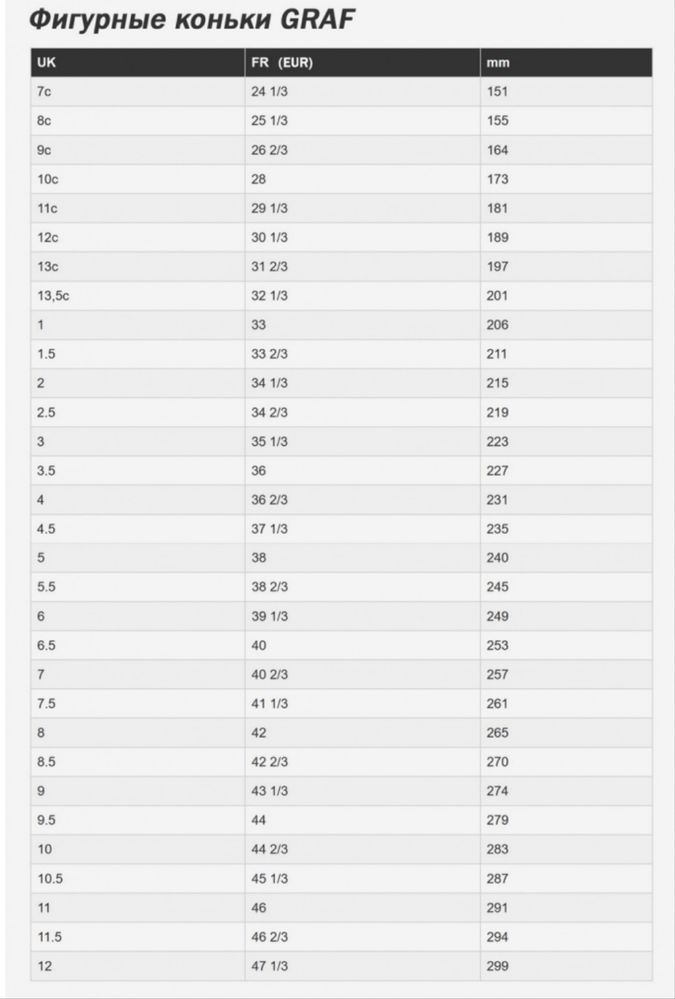Image resolution: width=675 pixels, height=999 pixels.
Task: Click the 257 mm value
Action: pos(497,675)
